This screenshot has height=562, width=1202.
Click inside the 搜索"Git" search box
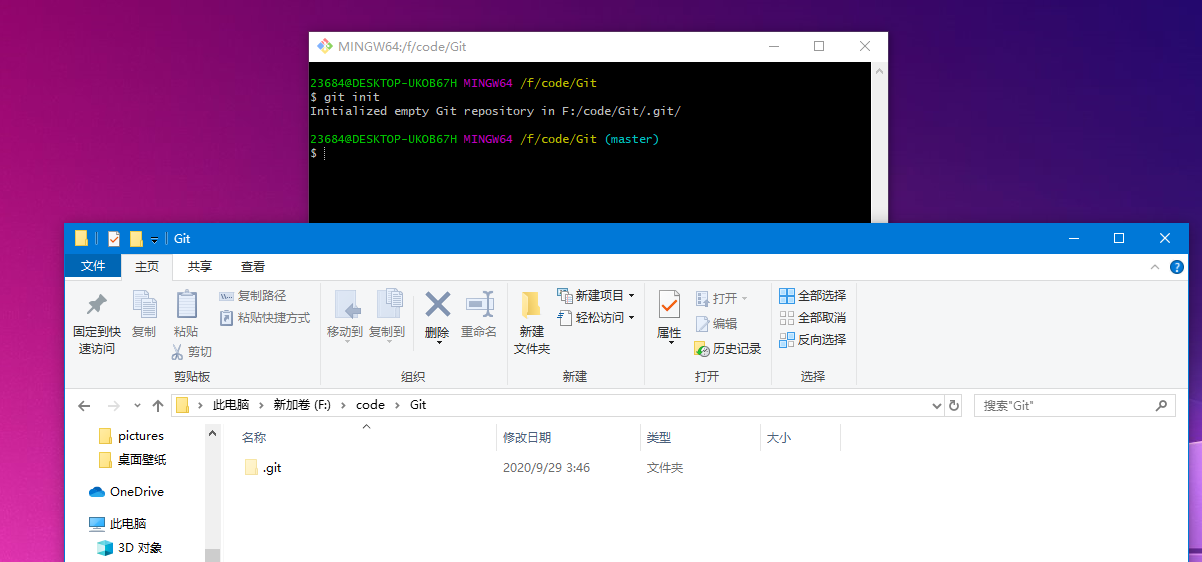tap(1065, 406)
